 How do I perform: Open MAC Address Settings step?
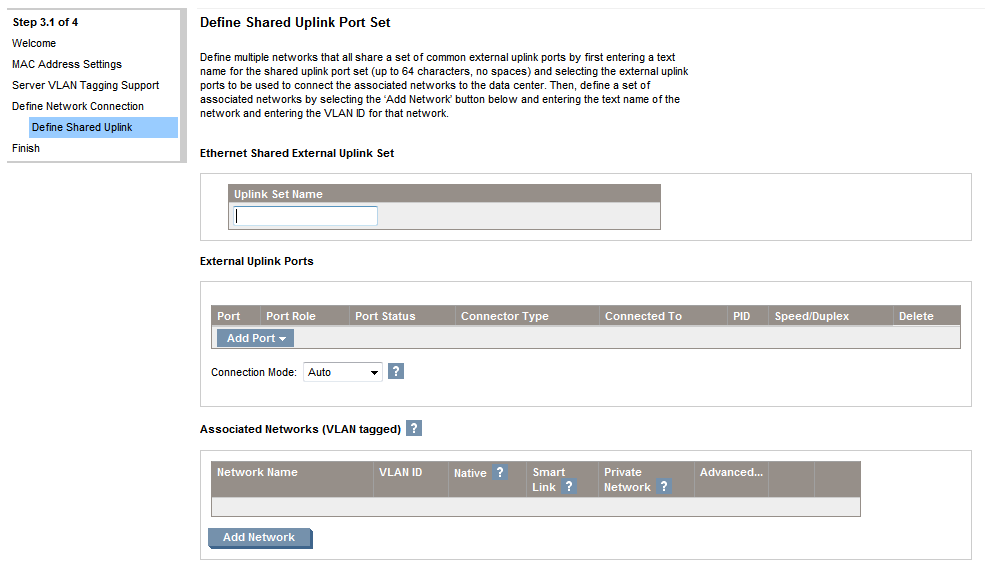coord(67,64)
